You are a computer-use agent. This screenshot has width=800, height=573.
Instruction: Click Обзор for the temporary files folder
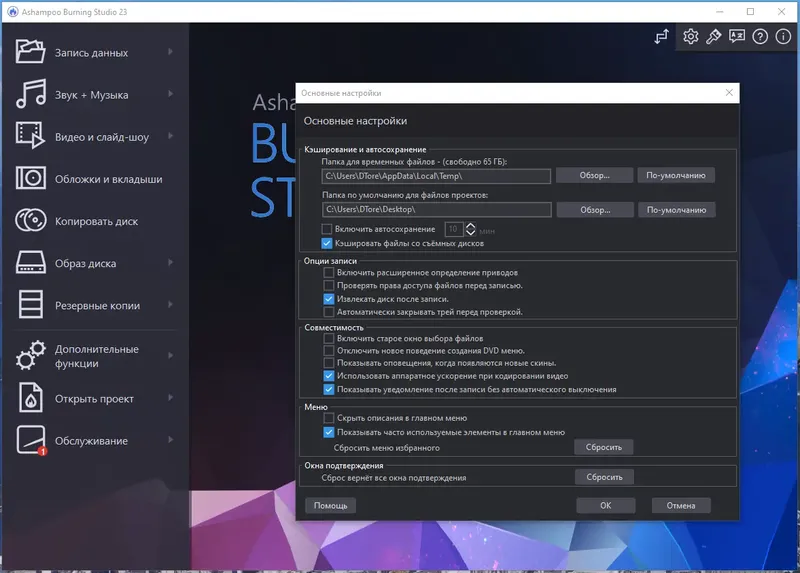pyautogui.click(x=594, y=175)
